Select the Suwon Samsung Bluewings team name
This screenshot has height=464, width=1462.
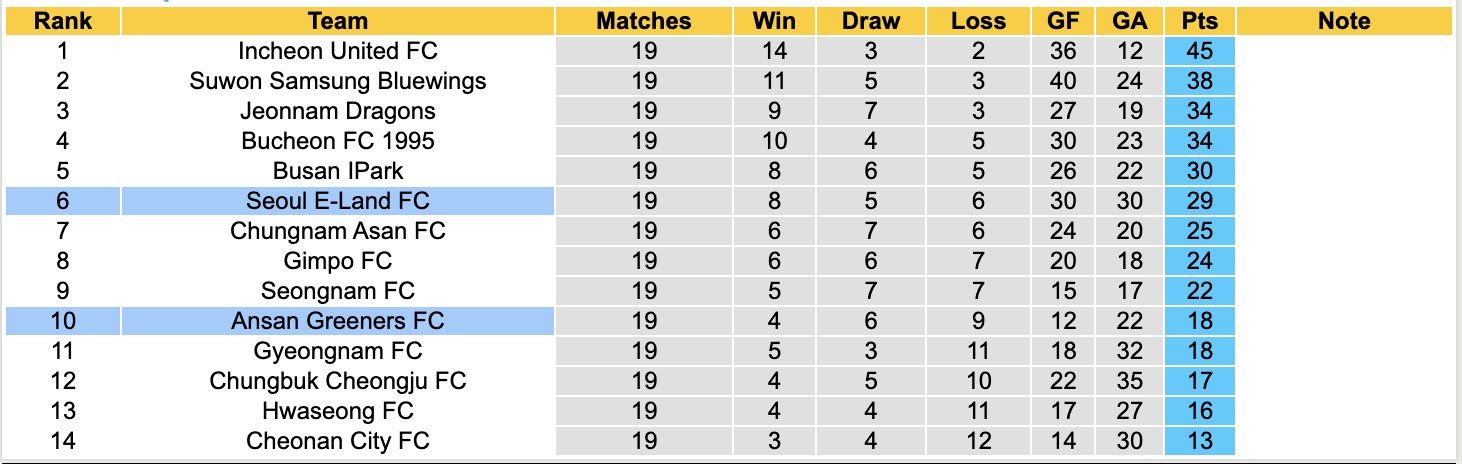pos(338,81)
